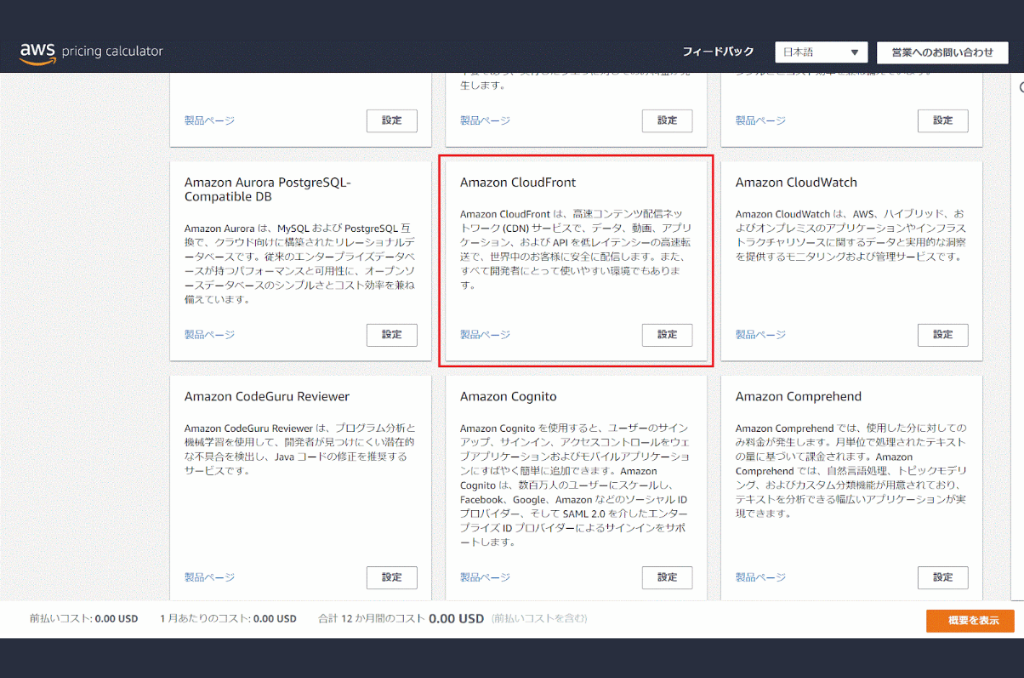Click 設定 on the Amazon Comprehend card
The height and width of the screenshot is (678, 1024).
tap(942, 577)
